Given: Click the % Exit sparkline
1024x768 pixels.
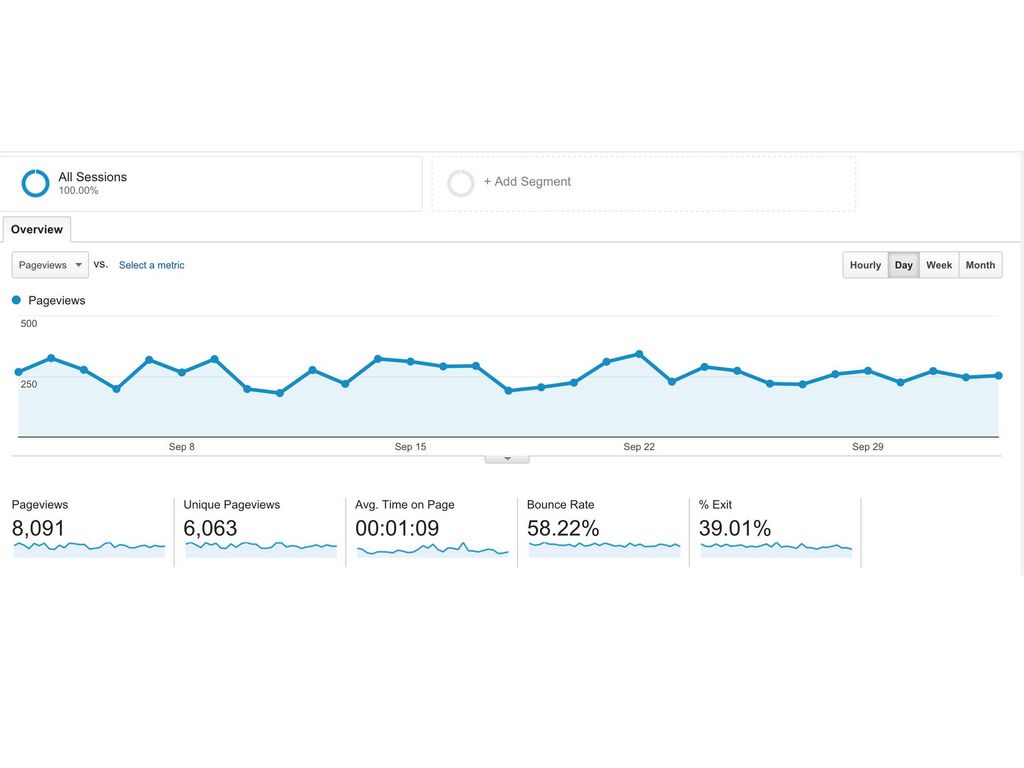Looking at the screenshot, I should point(776,547).
